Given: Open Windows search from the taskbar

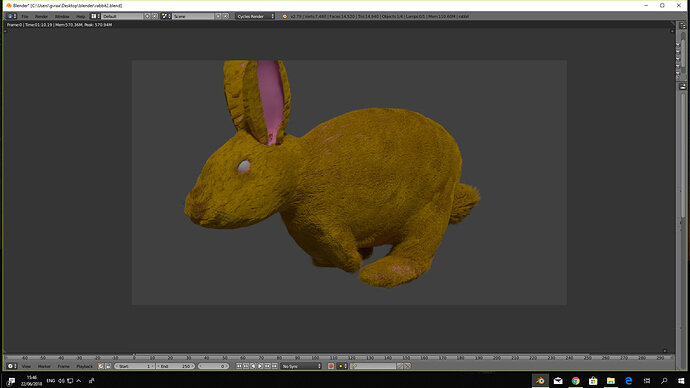Looking at the screenshot, I should [664, 381].
